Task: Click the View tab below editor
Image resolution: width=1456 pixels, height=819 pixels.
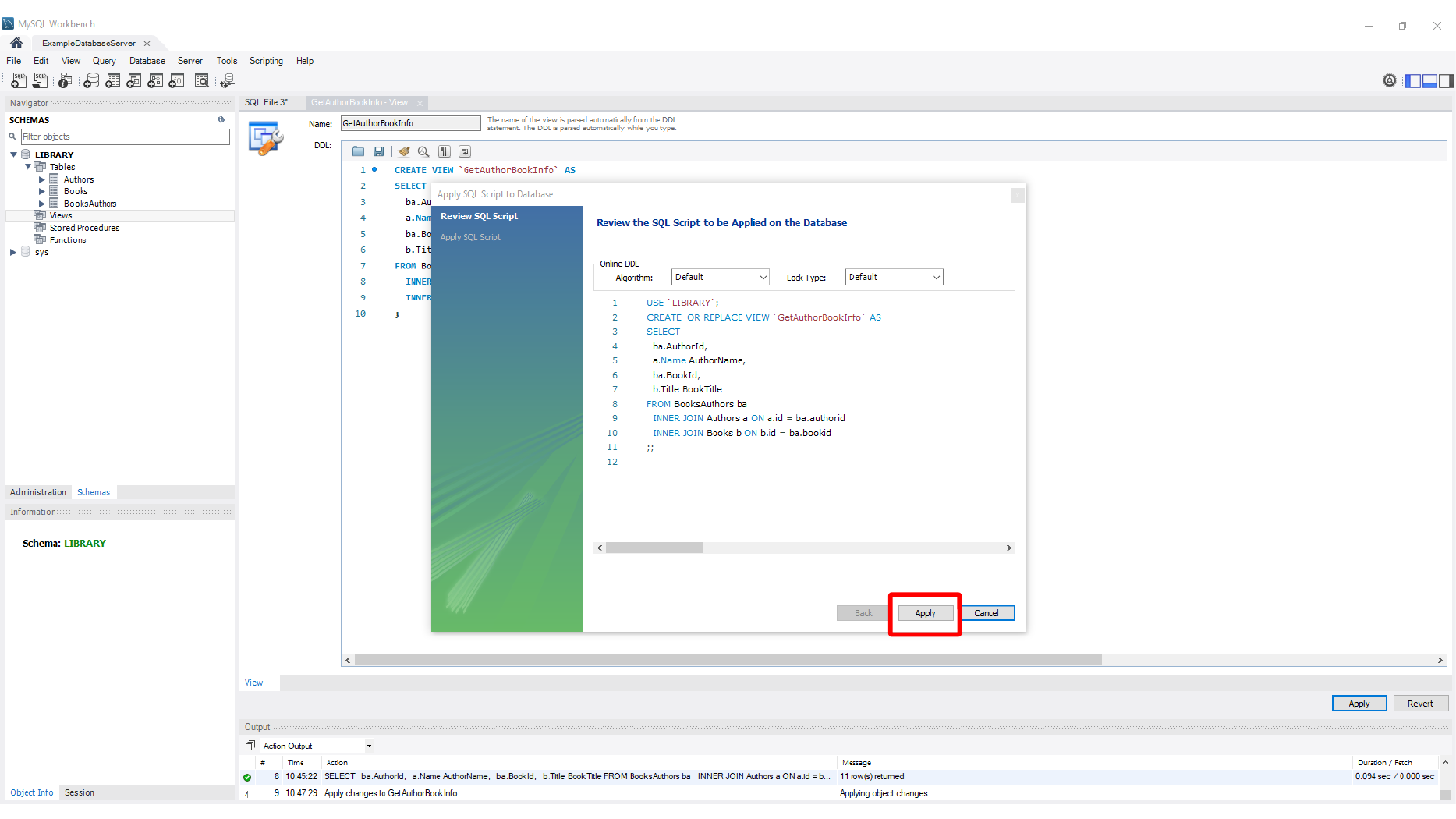Action: pos(254,682)
